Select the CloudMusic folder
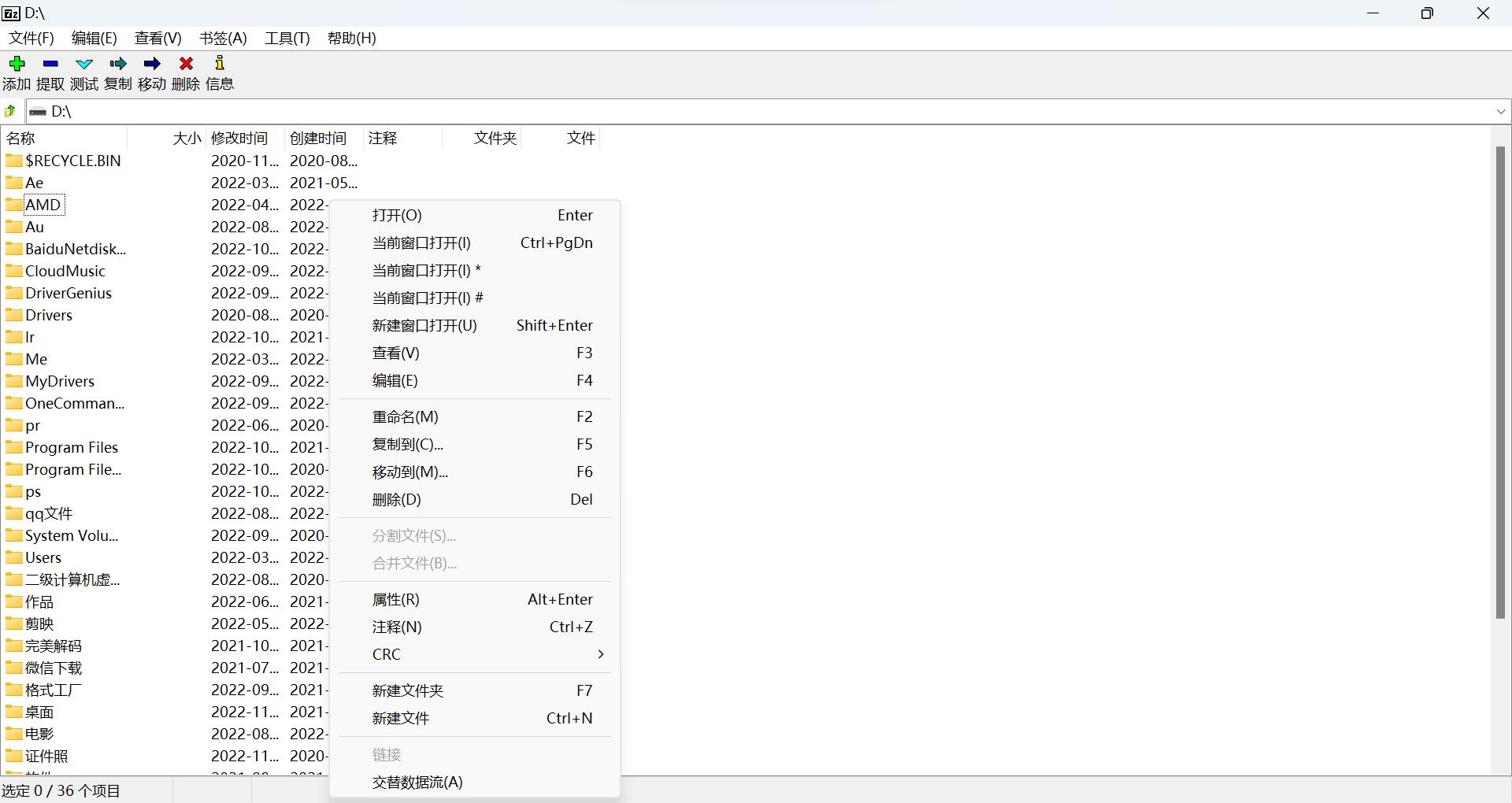Image resolution: width=1512 pixels, height=803 pixels. point(65,270)
